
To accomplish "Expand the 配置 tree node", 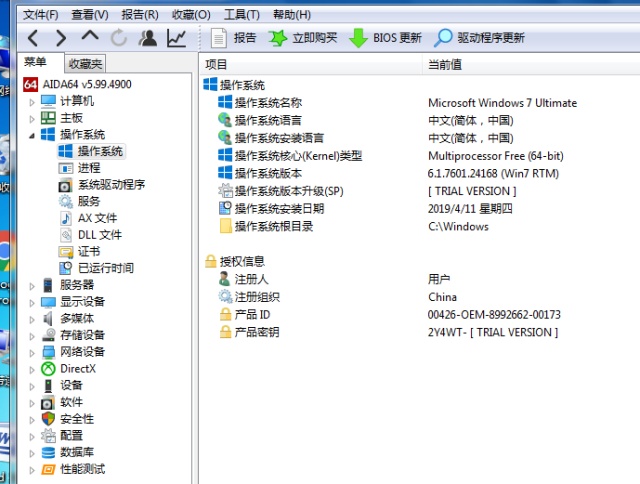I will [32, 437].
